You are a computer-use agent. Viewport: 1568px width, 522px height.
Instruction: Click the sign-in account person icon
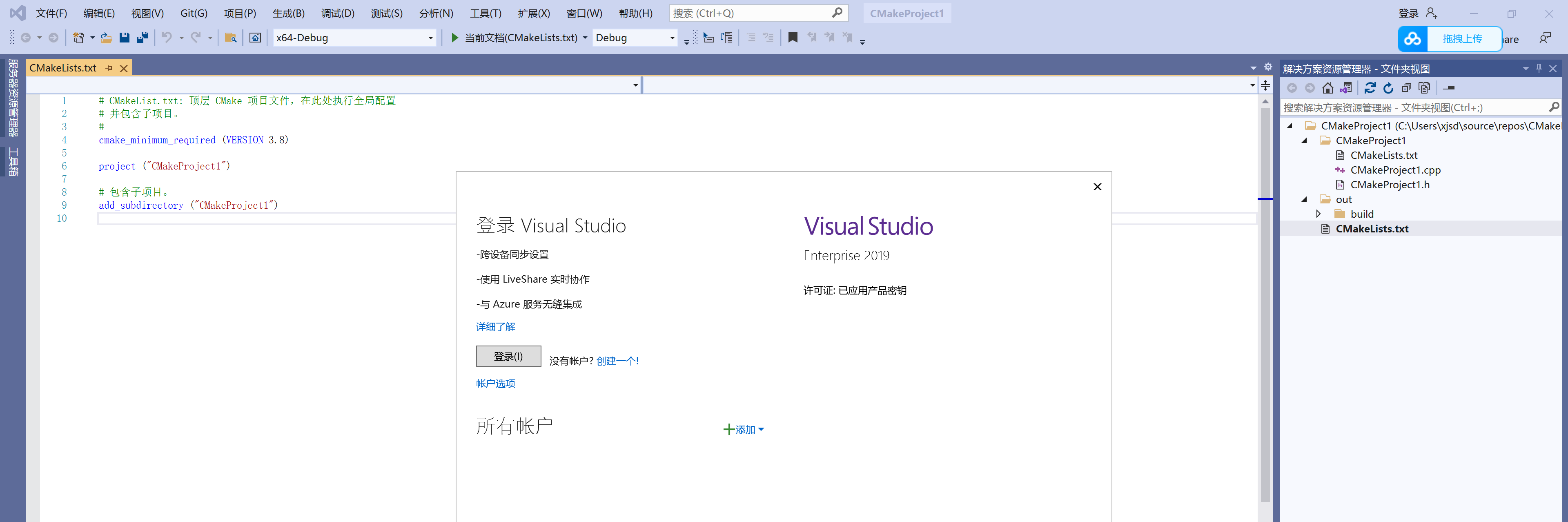pos(1432,13)
